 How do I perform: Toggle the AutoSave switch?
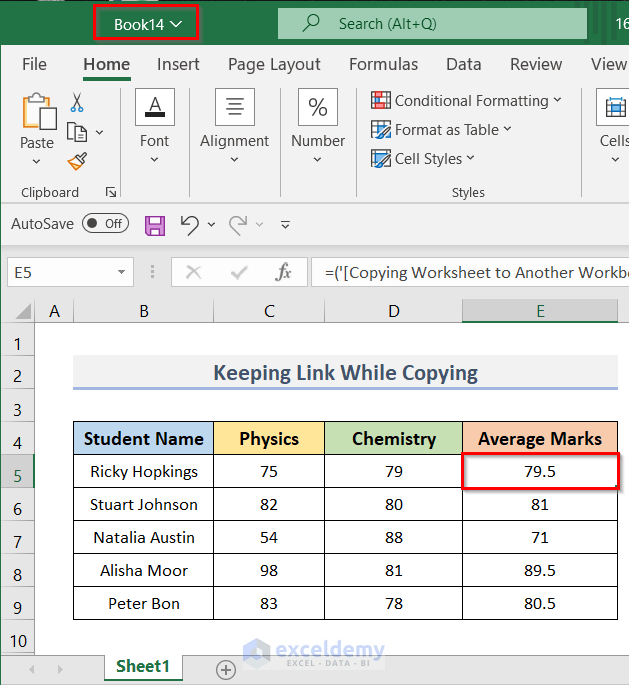click(105, 224)
